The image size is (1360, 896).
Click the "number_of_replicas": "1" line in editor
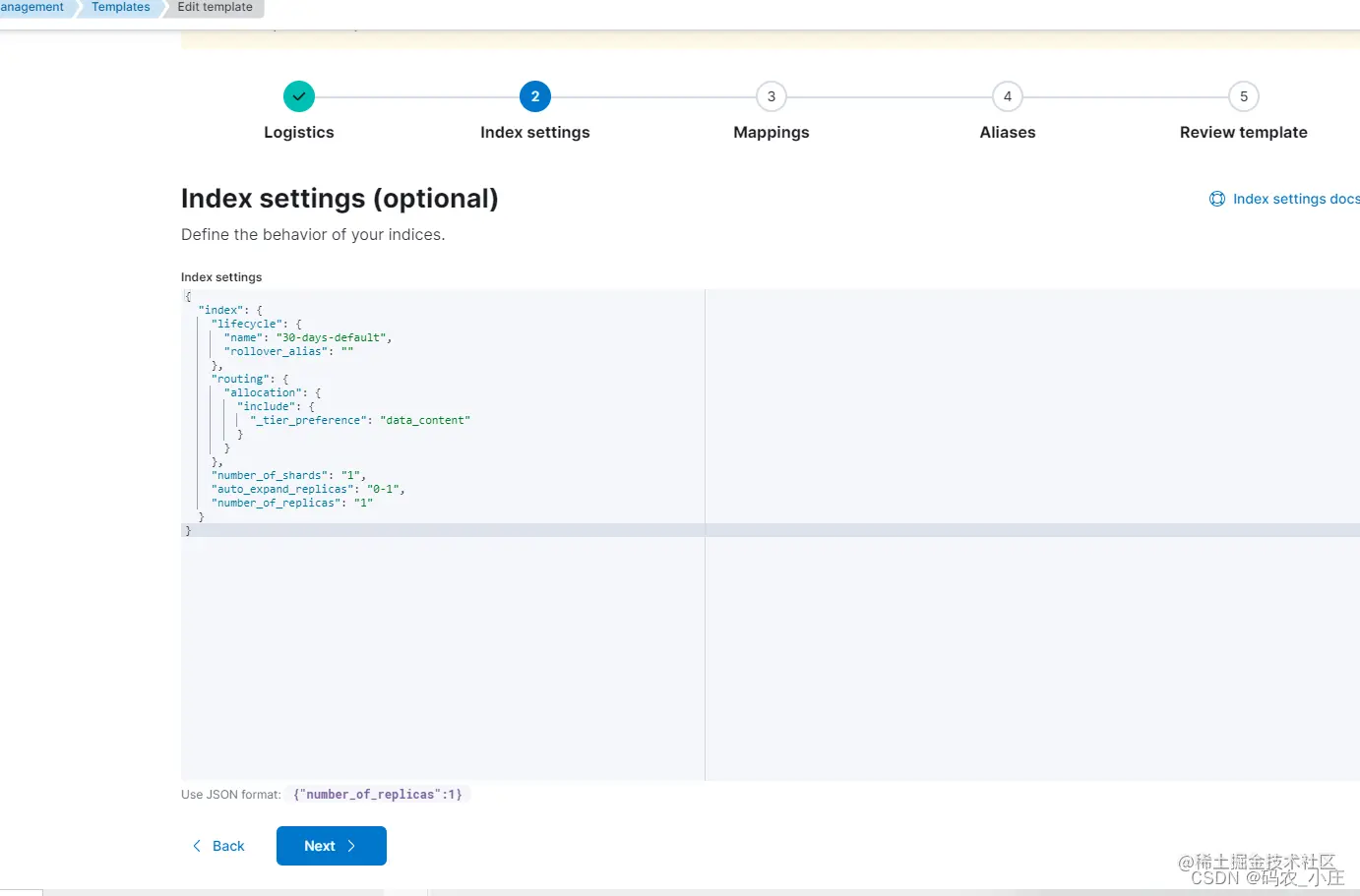point(292,503)
